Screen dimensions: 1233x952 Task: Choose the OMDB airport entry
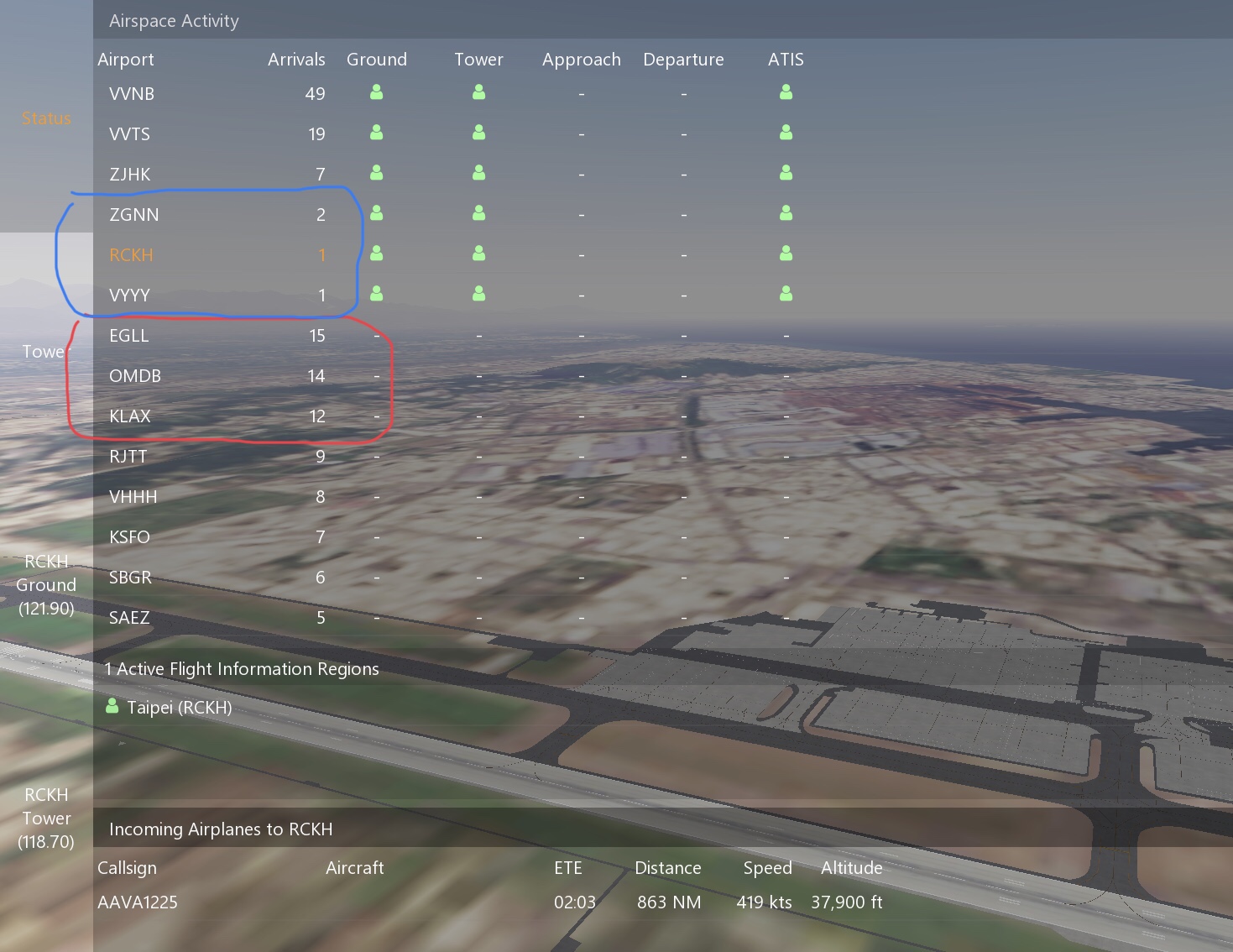135,376
